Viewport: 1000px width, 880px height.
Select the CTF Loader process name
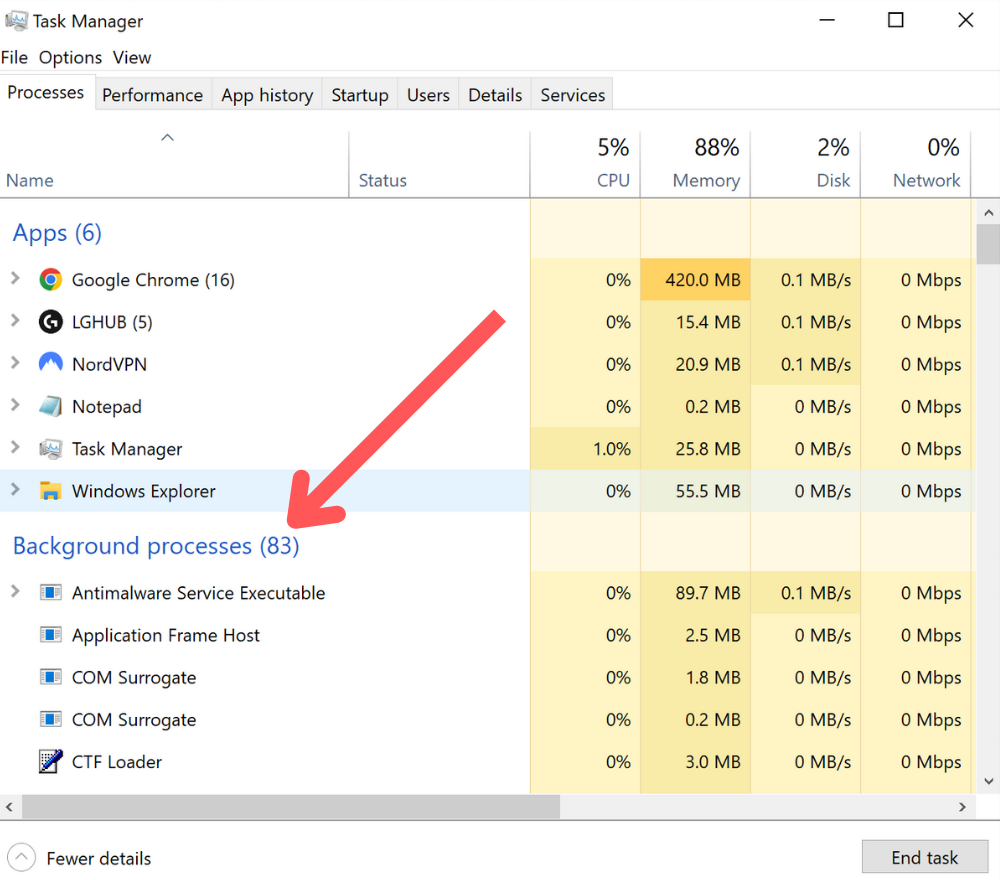point(117,761)
